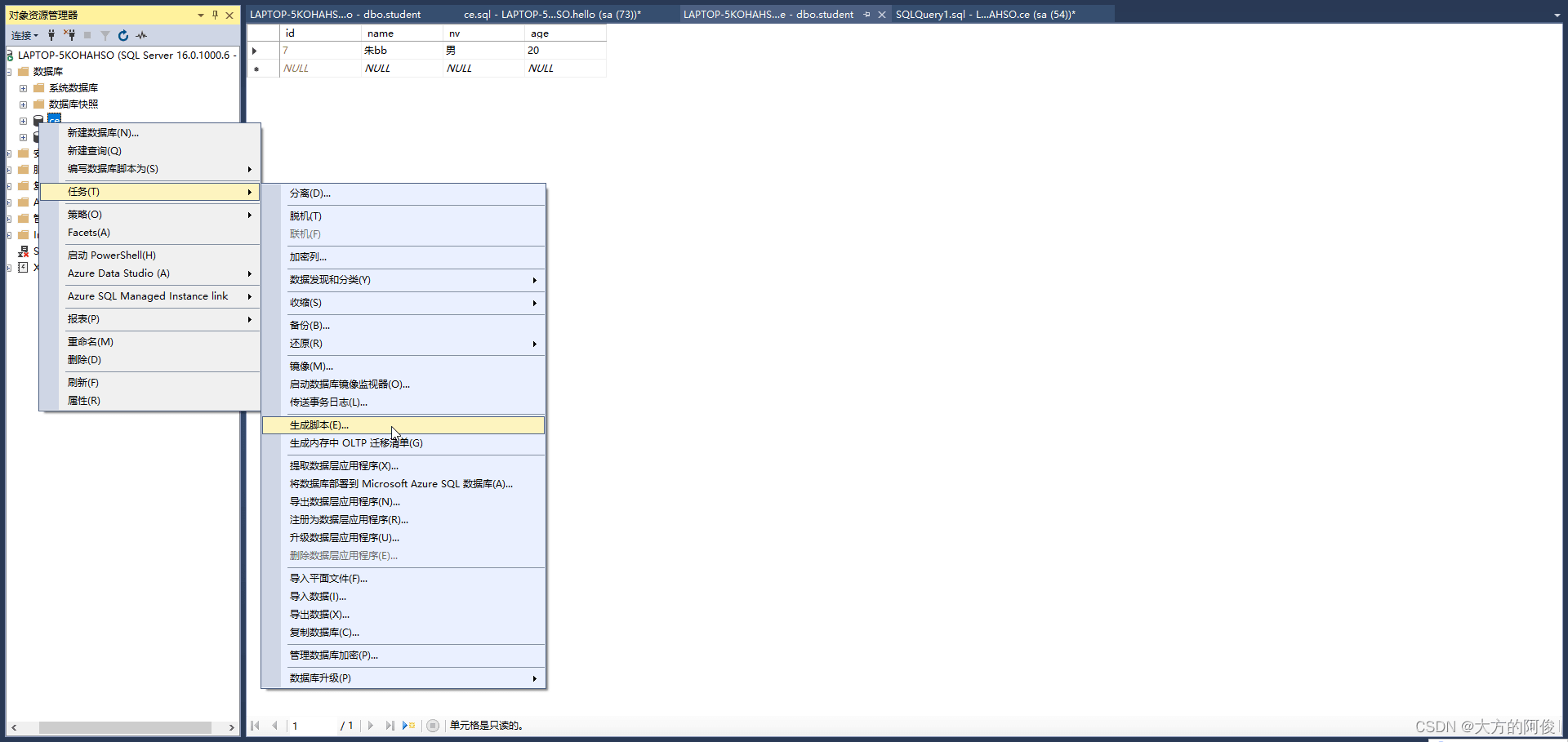Click the move-to-new-row icon in grid navigation
The height and width of the screenshot is (742, 1568).
[x=408, y=726]
